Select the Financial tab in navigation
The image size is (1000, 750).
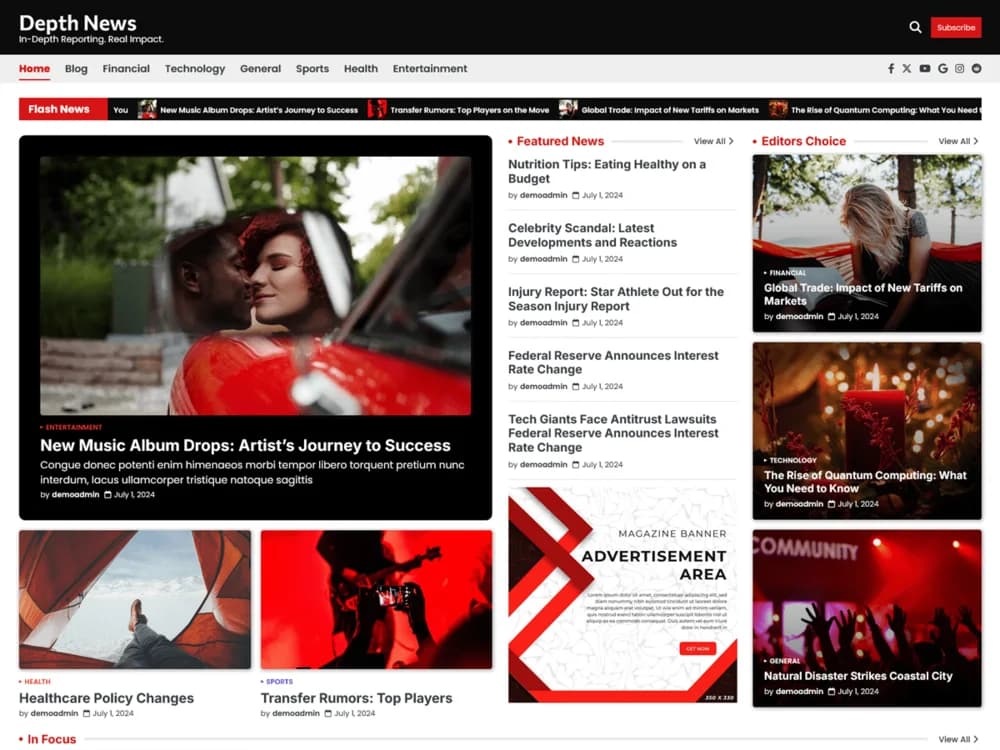126,68
